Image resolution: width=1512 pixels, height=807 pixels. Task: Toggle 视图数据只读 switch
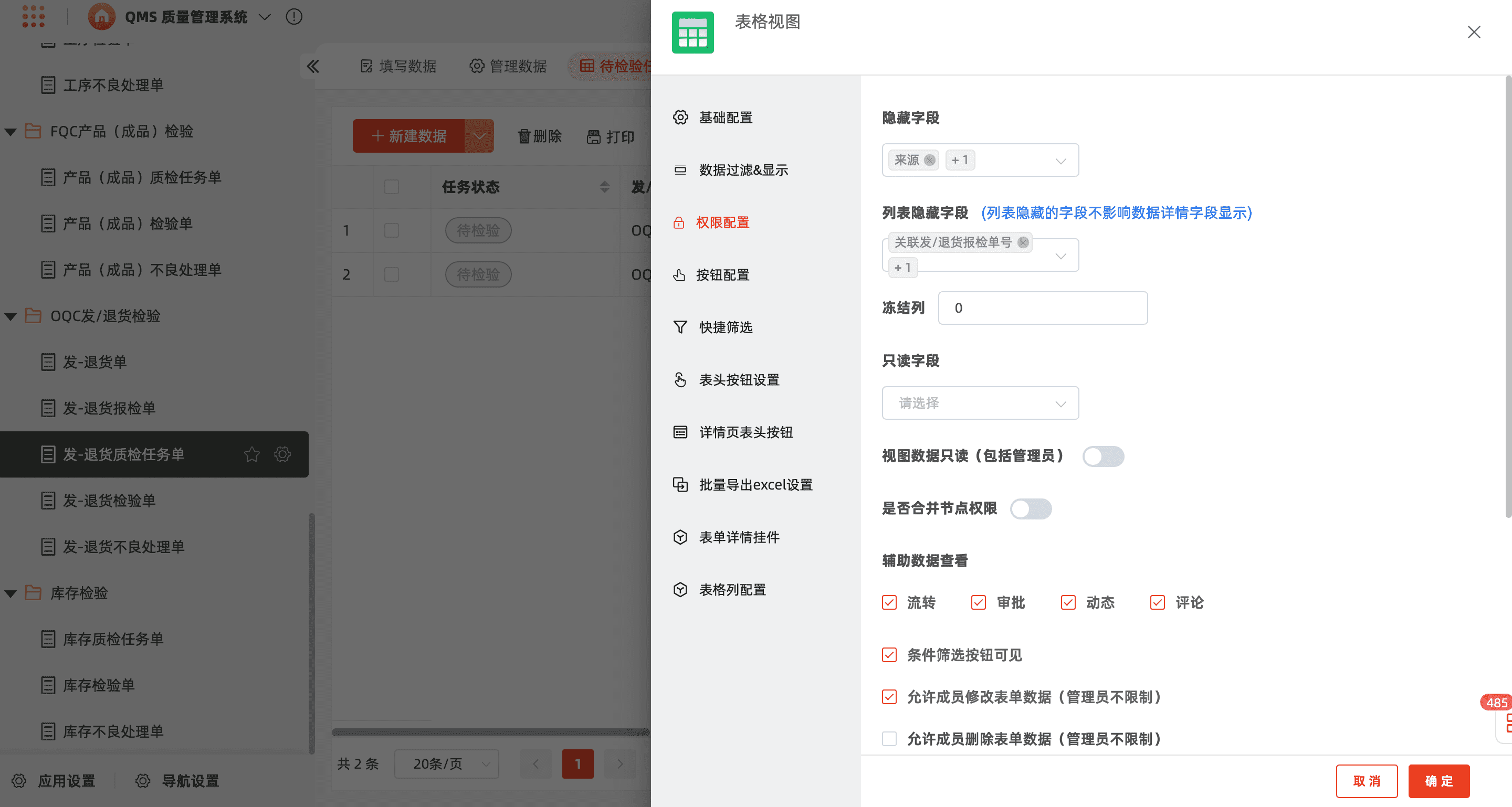(1103, 456)
